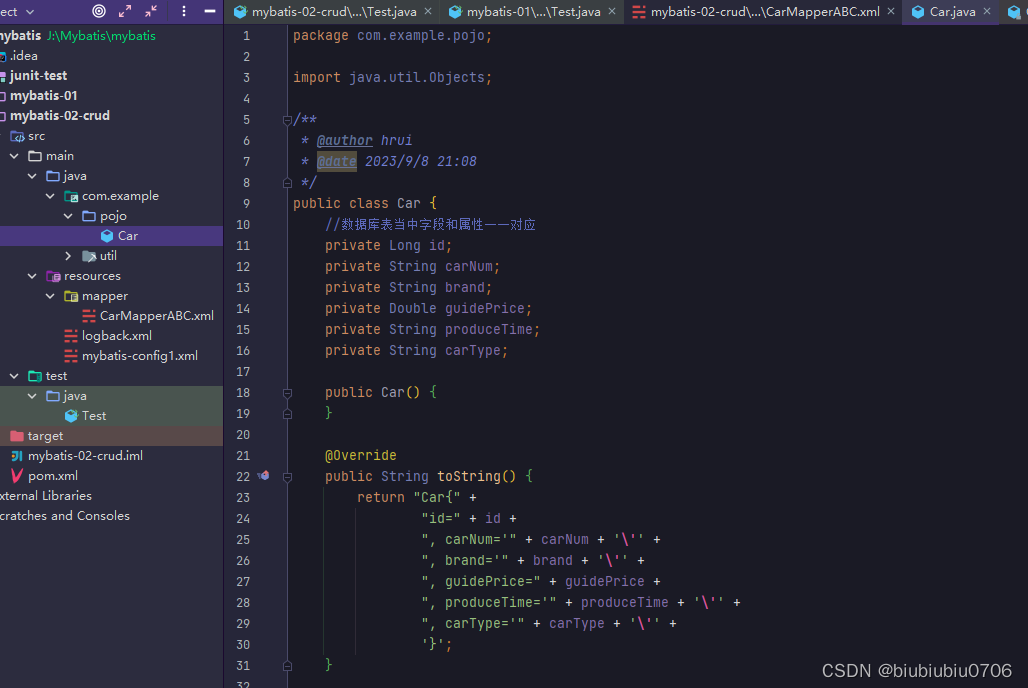Open logback.xml in the project tree
This screenshot has height=688, width=1028.
(x=117, y=336)
